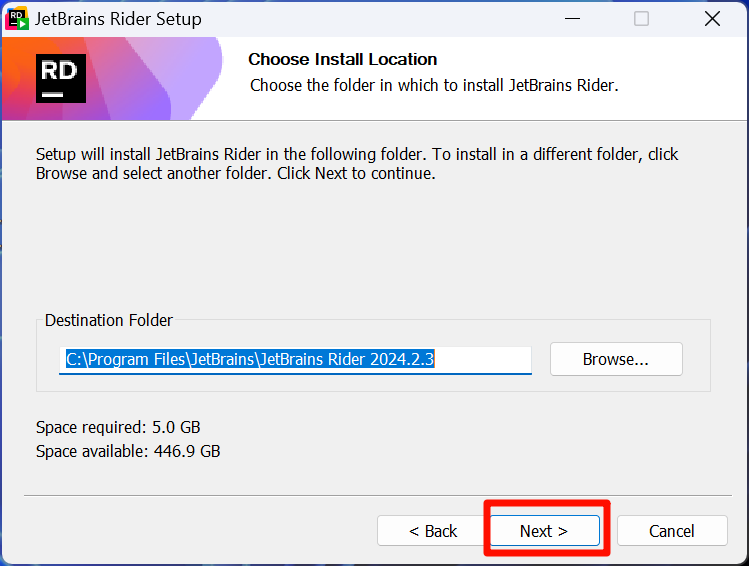
Task: Click the Rider icon in title bar
Action: [17, 19]
